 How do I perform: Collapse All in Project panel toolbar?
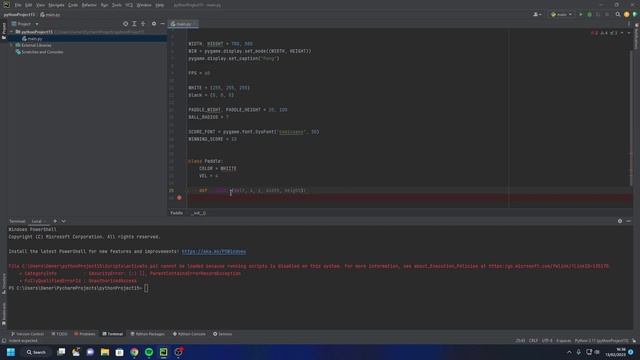(x=143, y=24)
